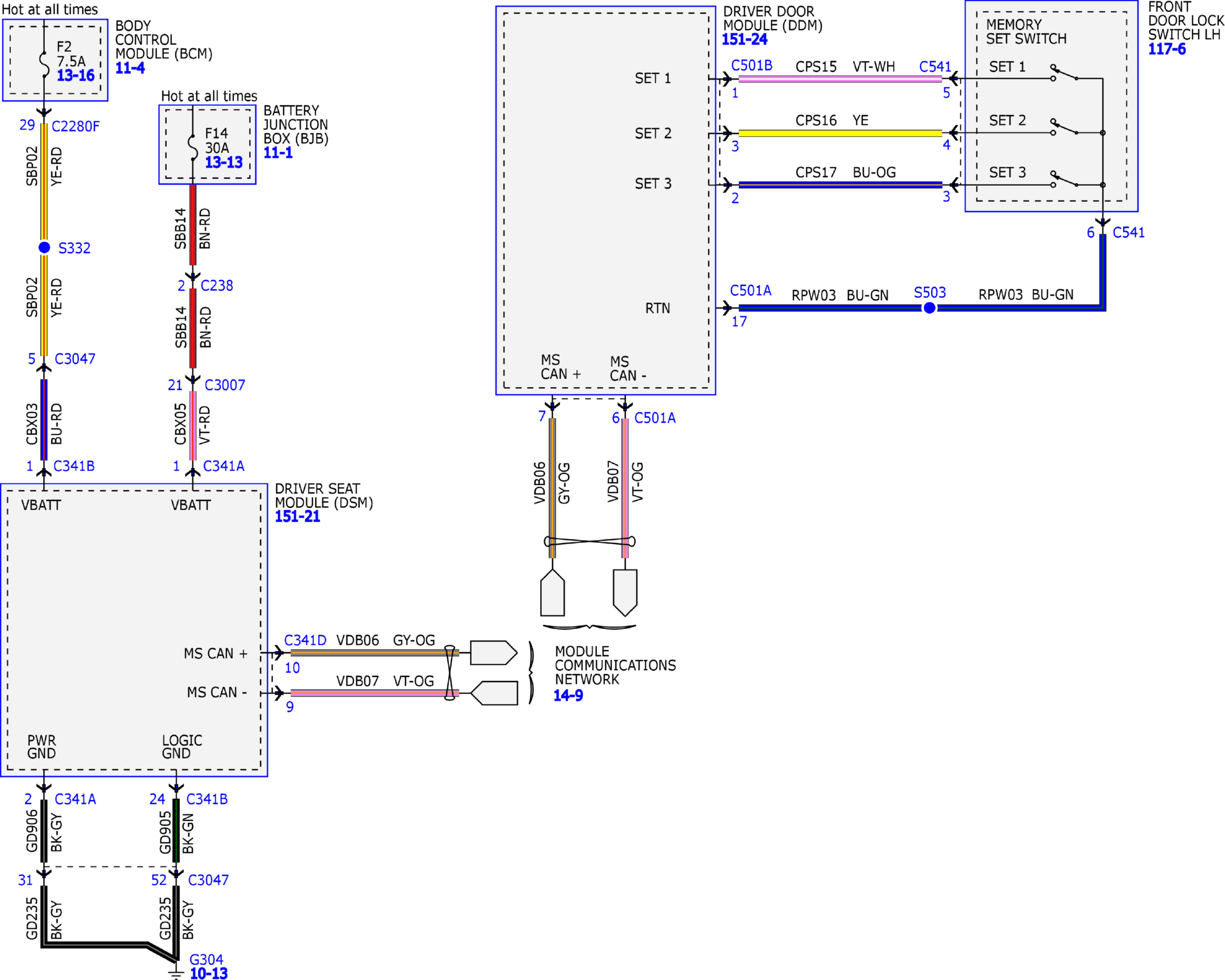
Task: Open Module Communications Network link 14-9
Action: pyautogui.click(x=568, y=695)
